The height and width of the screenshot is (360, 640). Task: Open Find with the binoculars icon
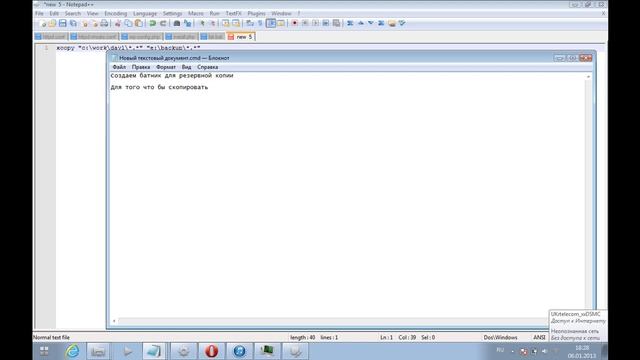(177, 23)
